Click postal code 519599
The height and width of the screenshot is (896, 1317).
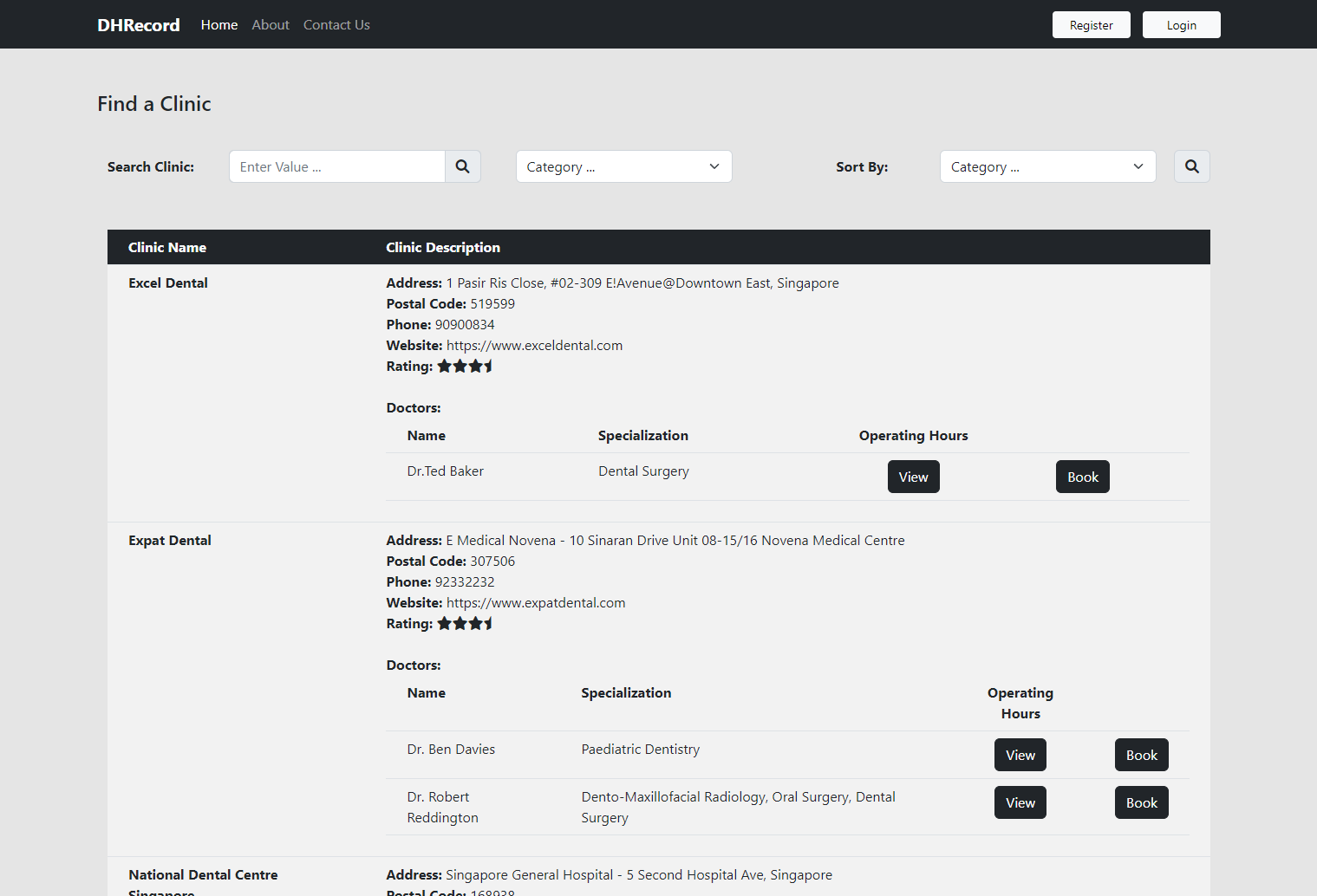click(492, 304)
